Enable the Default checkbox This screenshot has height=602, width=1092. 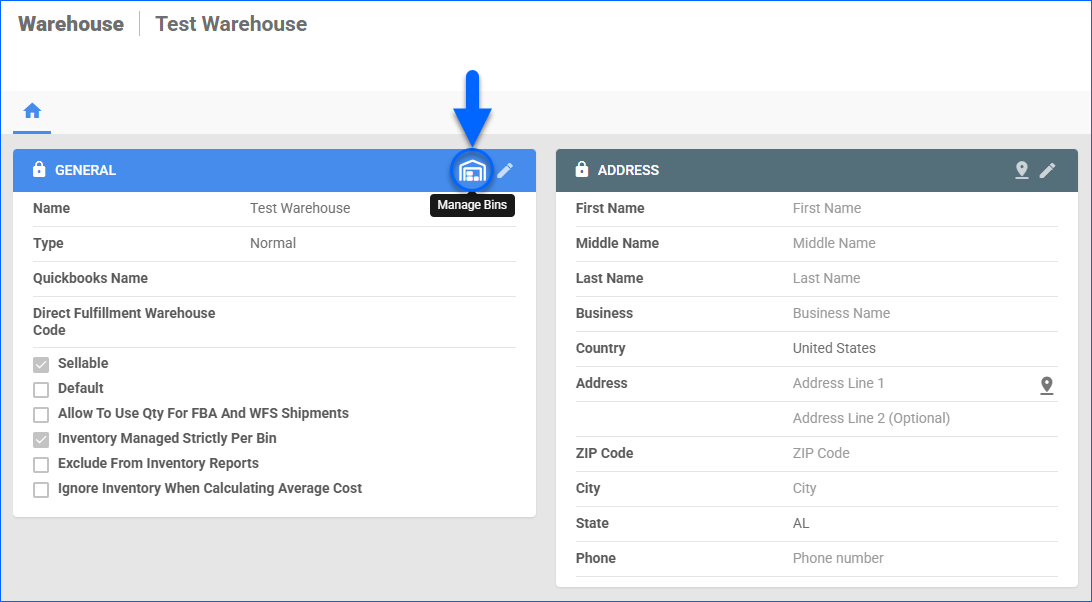pyautogui.click(x=41, y=389)
